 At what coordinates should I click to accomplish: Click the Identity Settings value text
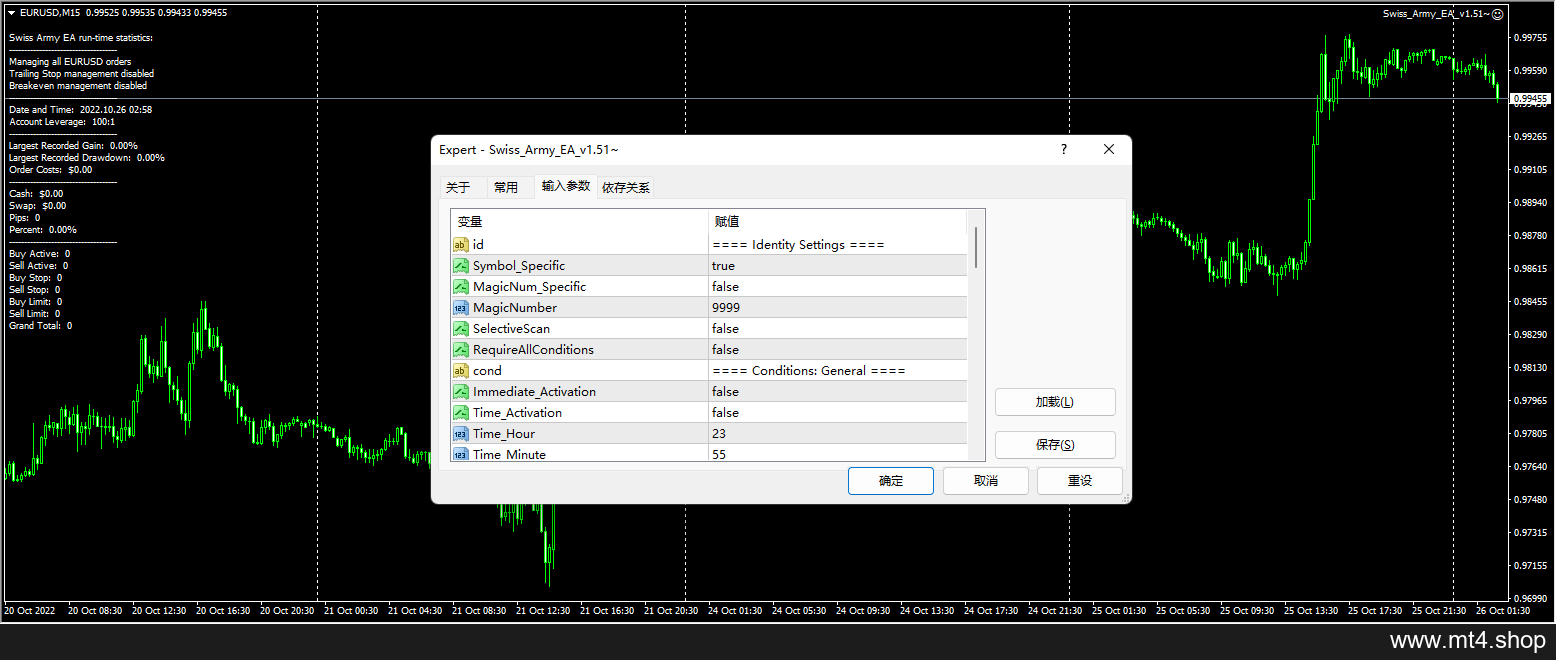[x=798, y=245]
